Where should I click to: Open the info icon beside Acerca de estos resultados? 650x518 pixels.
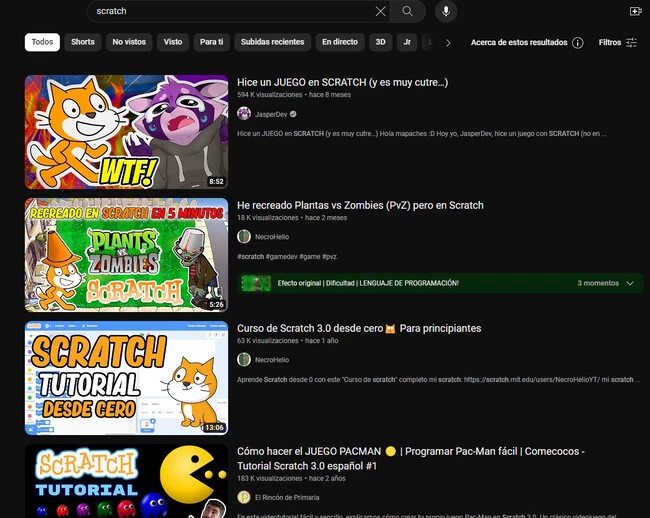pos(577,43)
